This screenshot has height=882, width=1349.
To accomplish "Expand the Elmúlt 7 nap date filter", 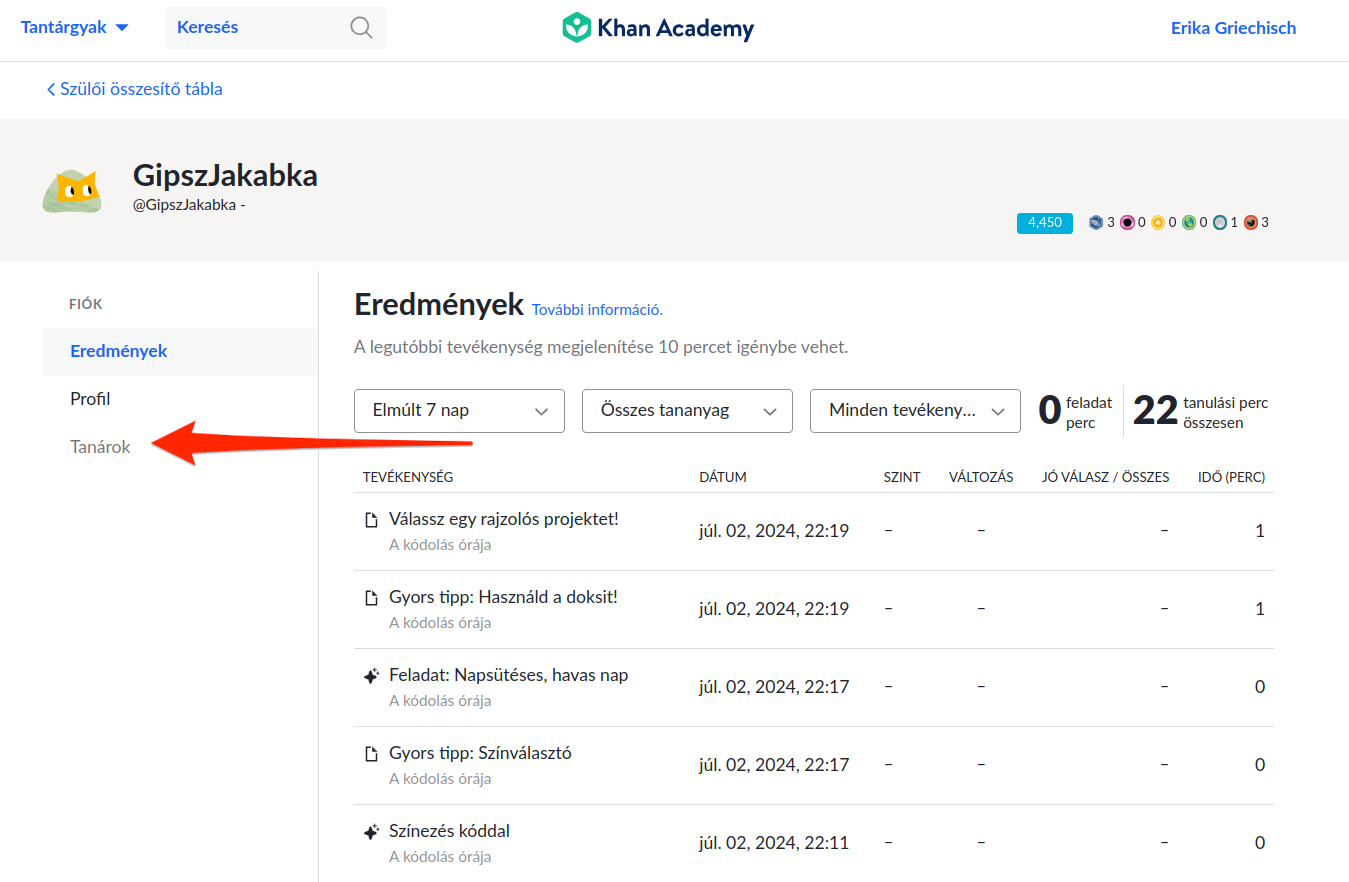I will tap(459, 411).
